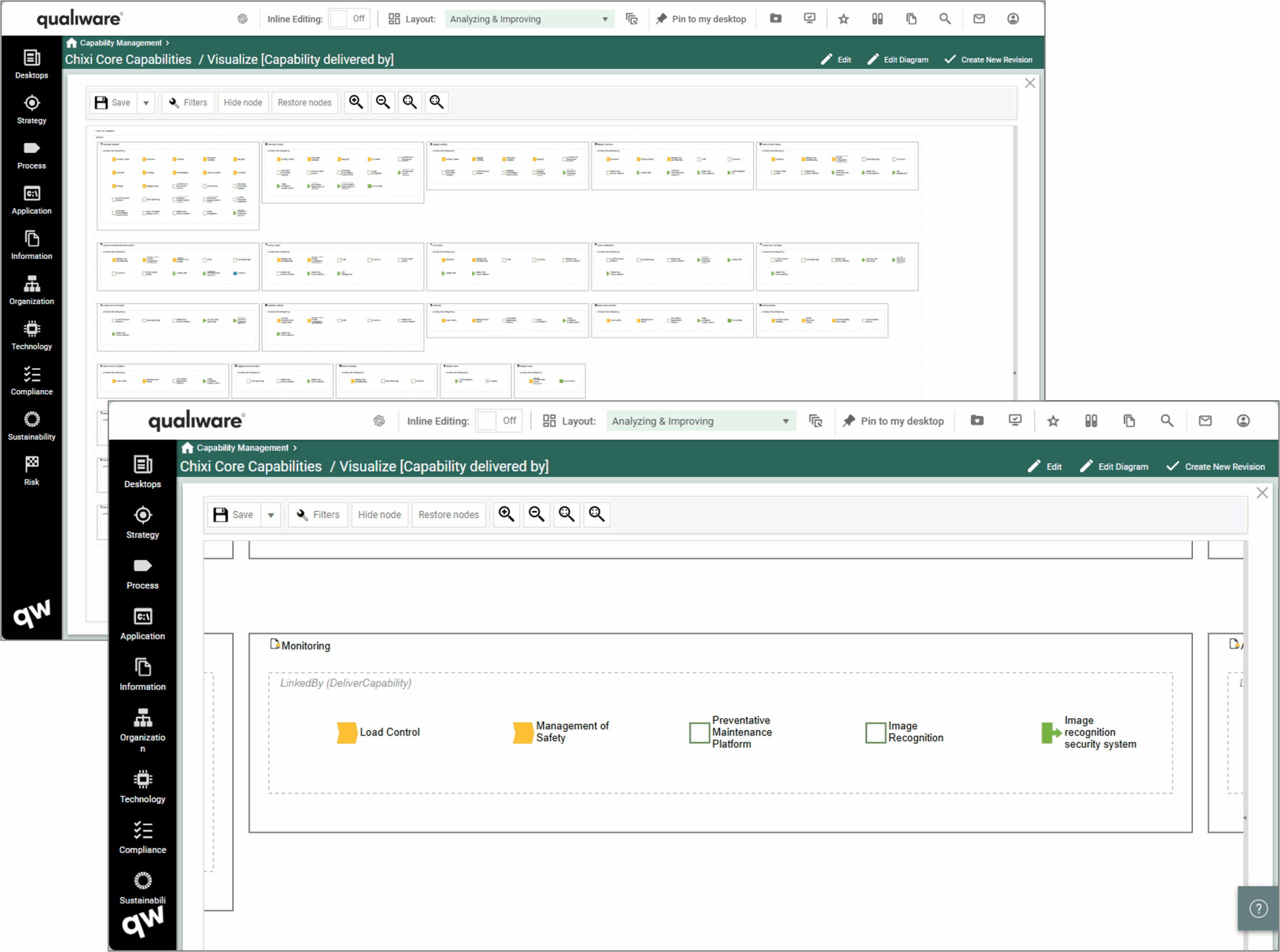Click Edit in back window title bar
This screenshot has height=952, width=1280.
click(x=836, y=59)
